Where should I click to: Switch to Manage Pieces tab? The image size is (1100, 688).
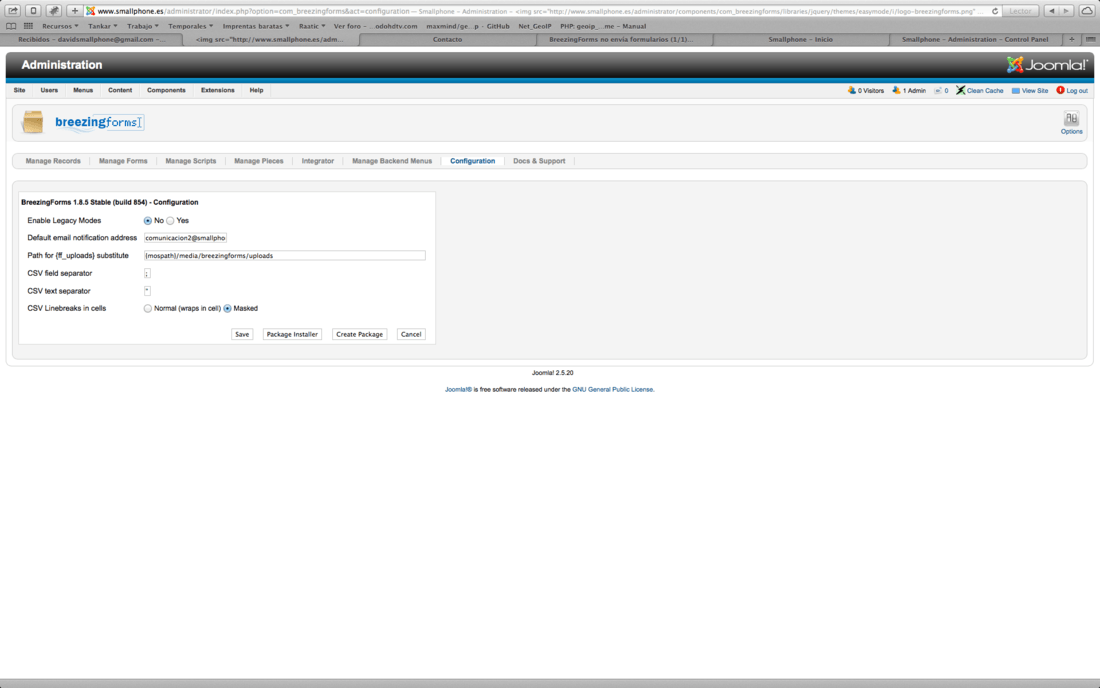click(259, 161)
